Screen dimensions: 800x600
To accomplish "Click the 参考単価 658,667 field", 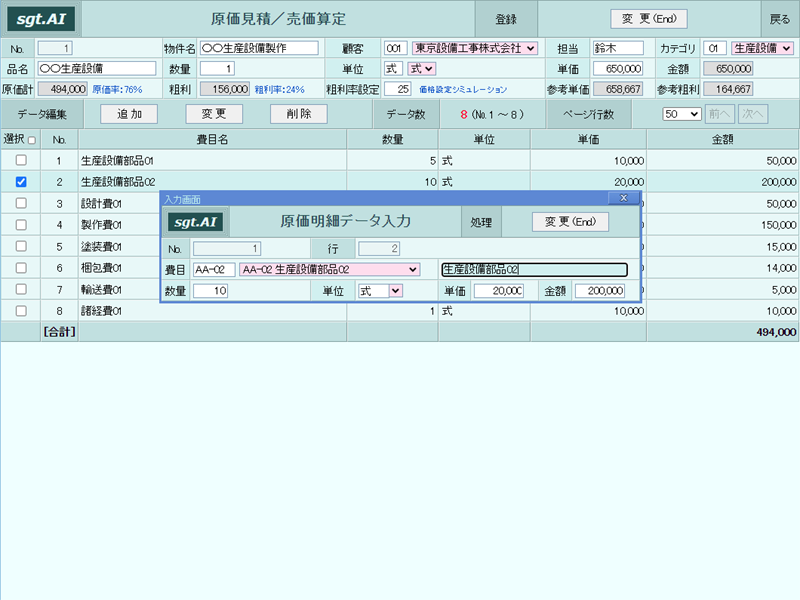I will 618,89.
